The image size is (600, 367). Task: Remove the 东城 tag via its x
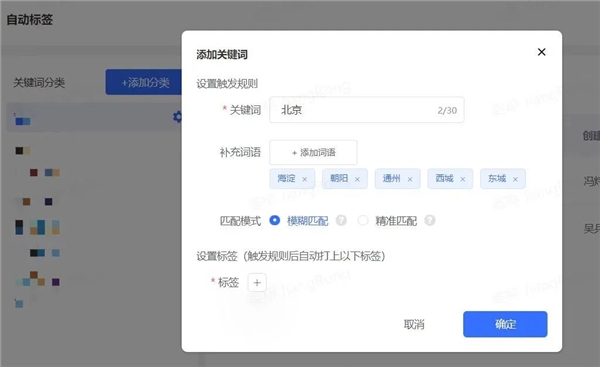(515, 179)
